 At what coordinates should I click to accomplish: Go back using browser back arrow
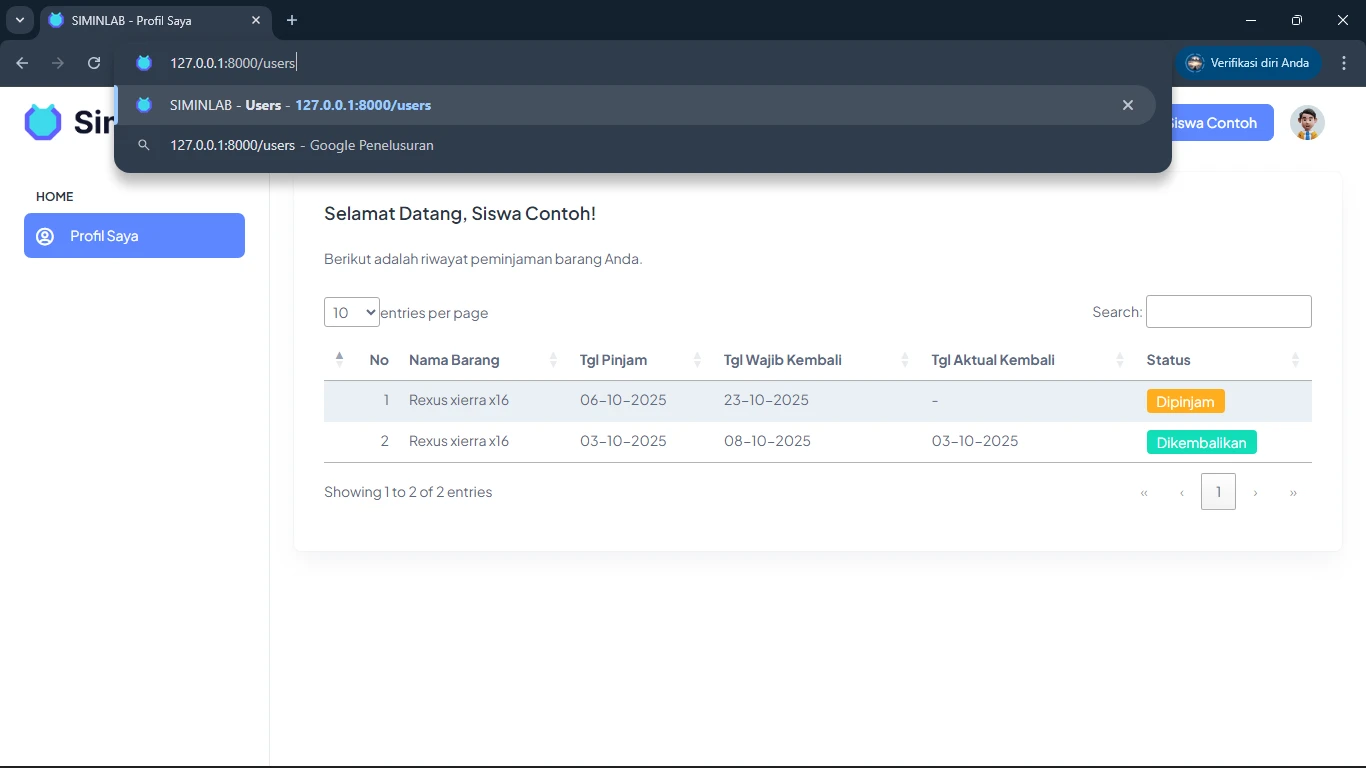[x=22, y=63]
